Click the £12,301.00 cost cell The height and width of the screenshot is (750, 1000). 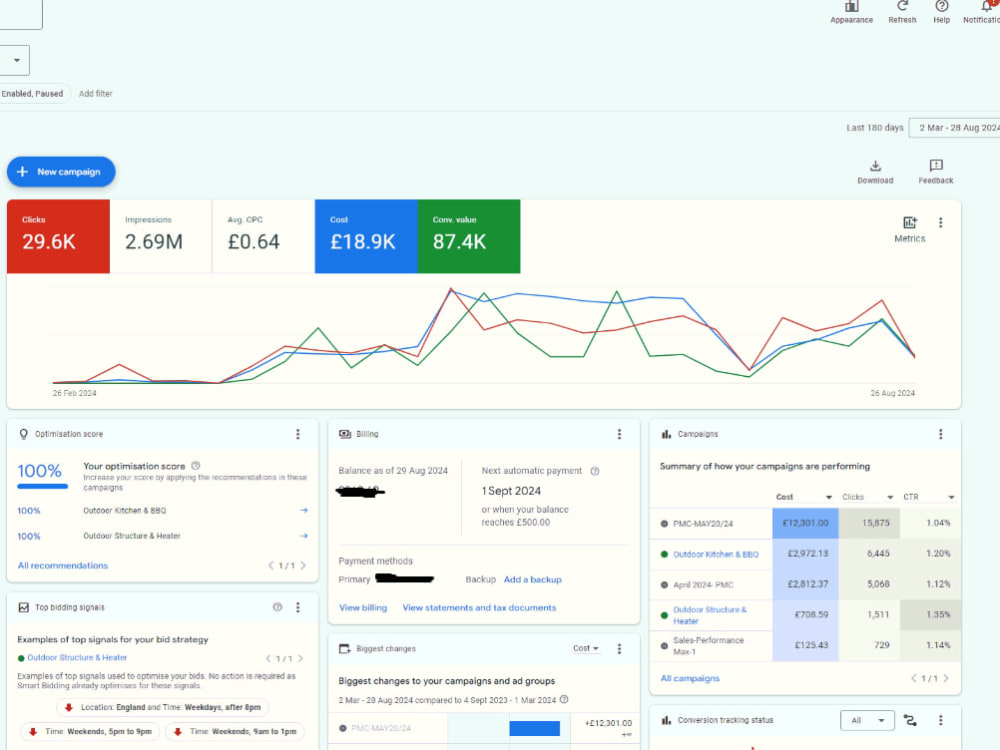click(805, 523)
